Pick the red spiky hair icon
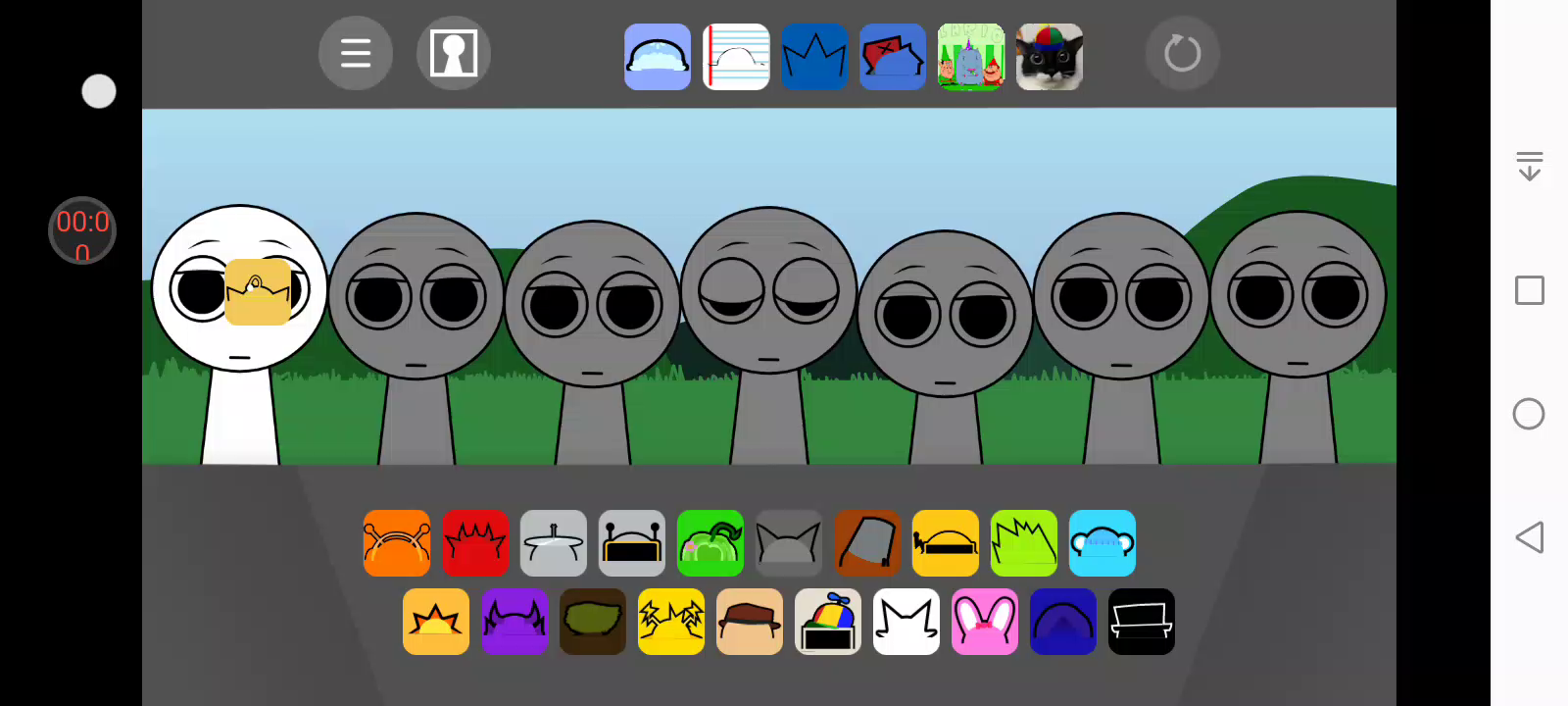Viewport: 1568px width, 706px height. pos(475,543)
